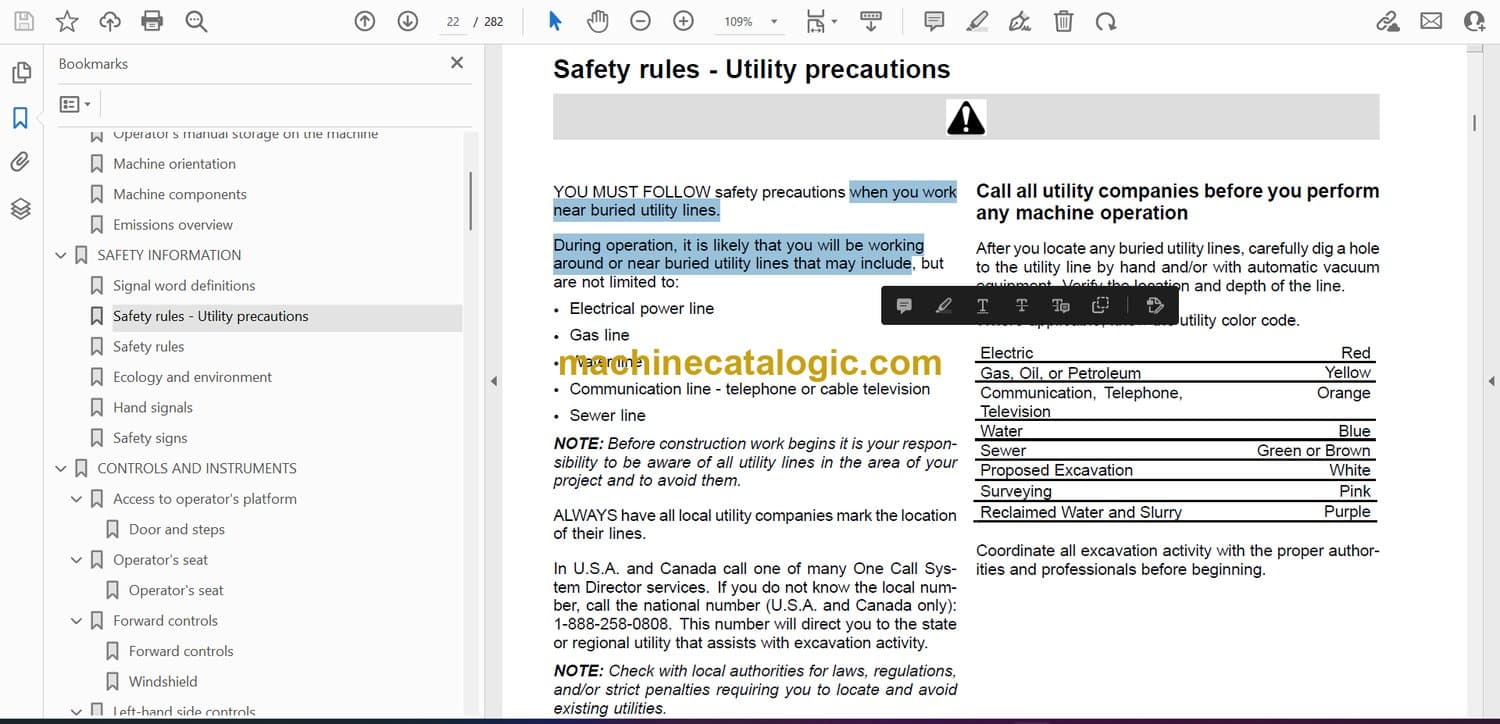This screenshot has width=1500, height=724.
Task: Open the Door and steps bookmark
Action: [177, 530]
